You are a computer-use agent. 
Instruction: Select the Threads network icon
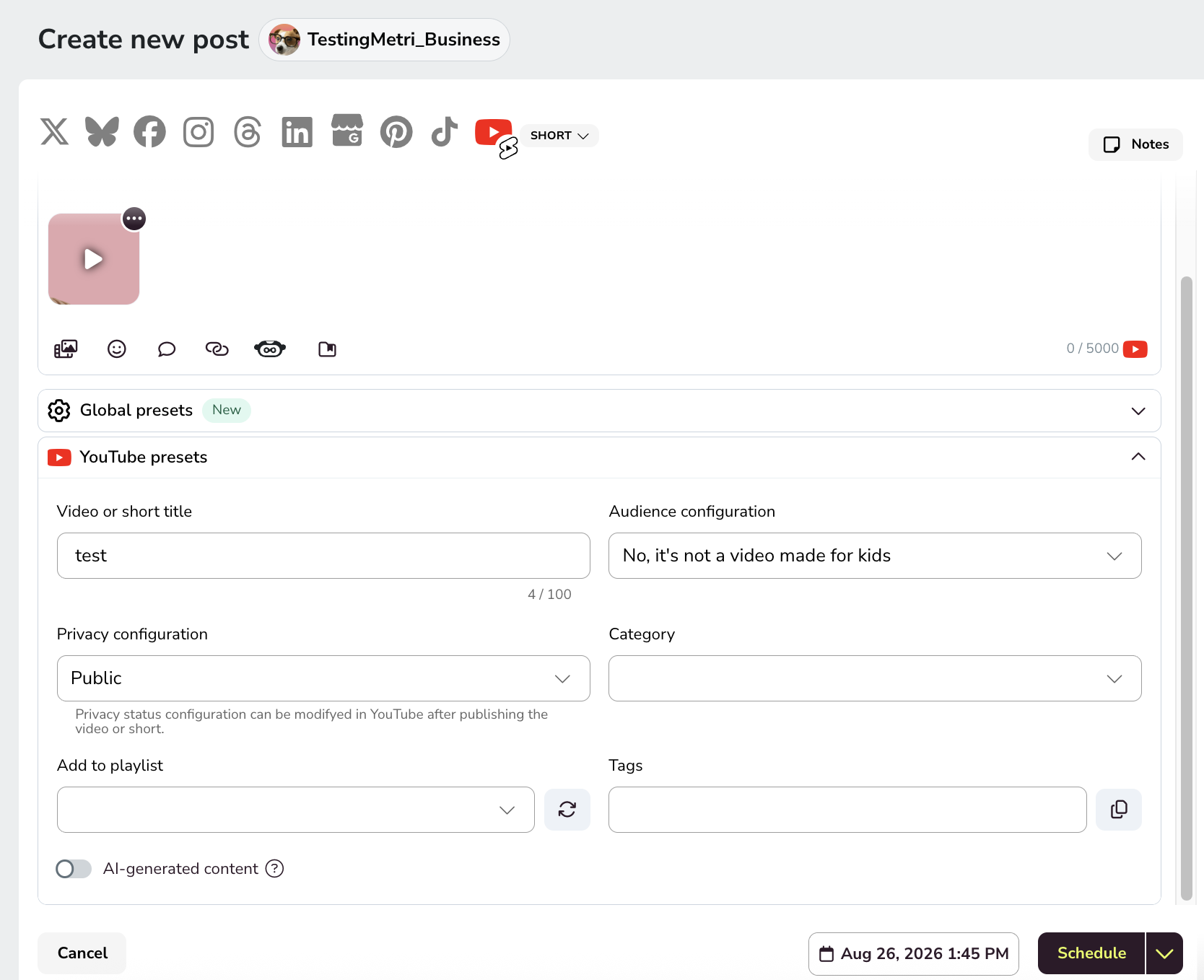click(x=248, y=132)
